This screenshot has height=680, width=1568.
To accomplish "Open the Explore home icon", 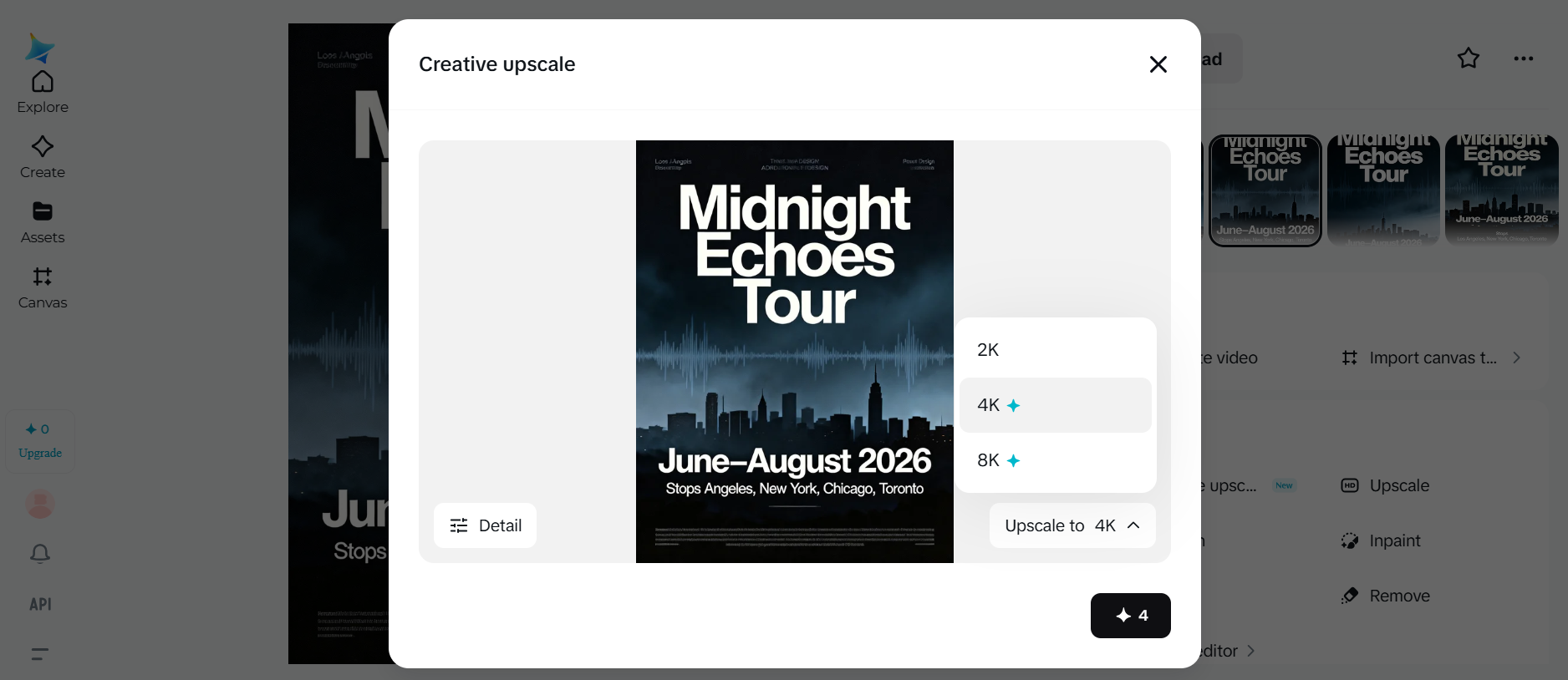I will 43,82.
